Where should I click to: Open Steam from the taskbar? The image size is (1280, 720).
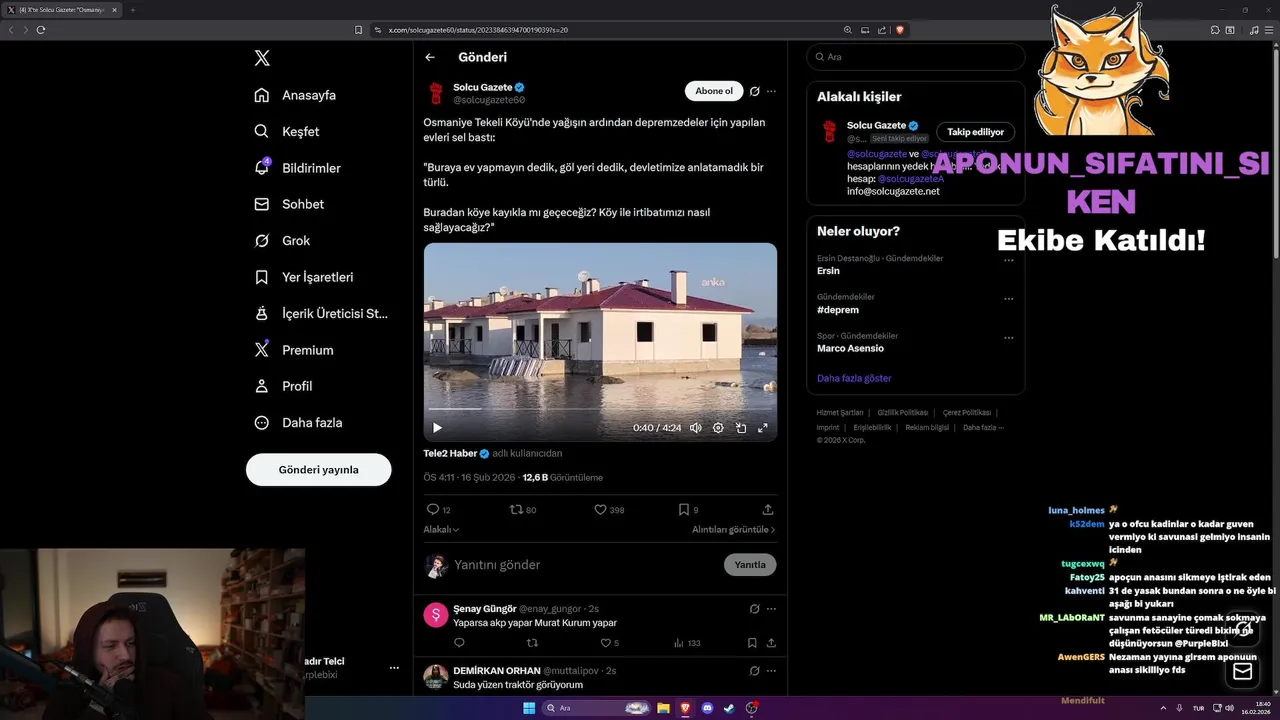pos(729,708)
